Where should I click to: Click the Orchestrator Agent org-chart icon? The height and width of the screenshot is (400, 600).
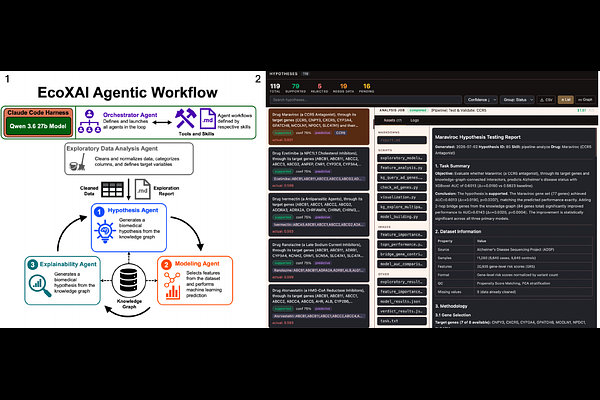[89, 122]
